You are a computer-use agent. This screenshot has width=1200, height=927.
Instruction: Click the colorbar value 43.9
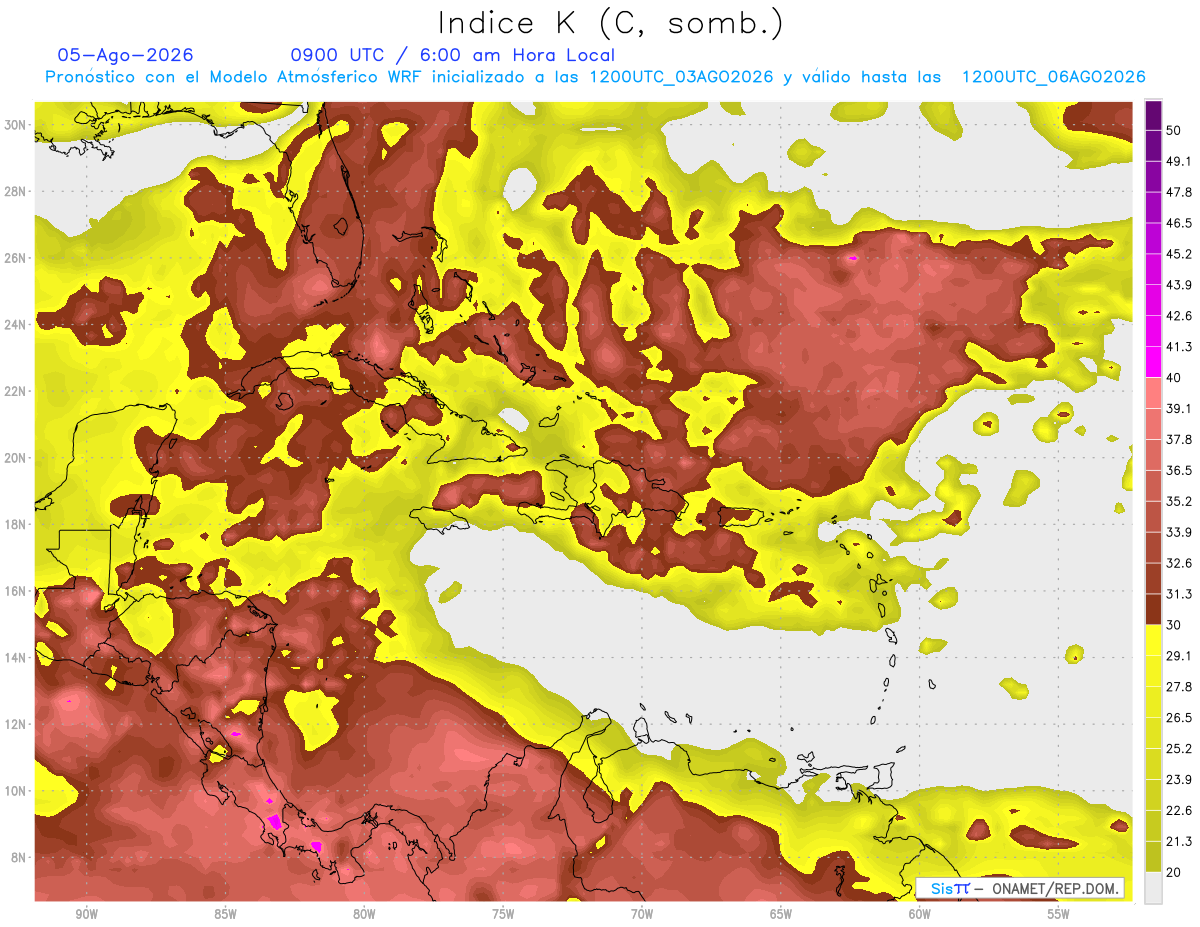tap(1180, 285)
